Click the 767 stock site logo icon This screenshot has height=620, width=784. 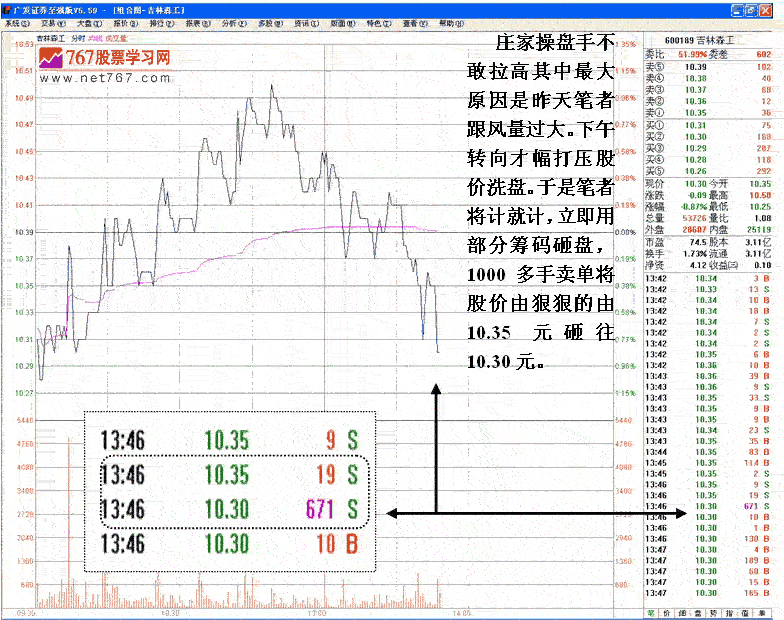click(52, 60)
